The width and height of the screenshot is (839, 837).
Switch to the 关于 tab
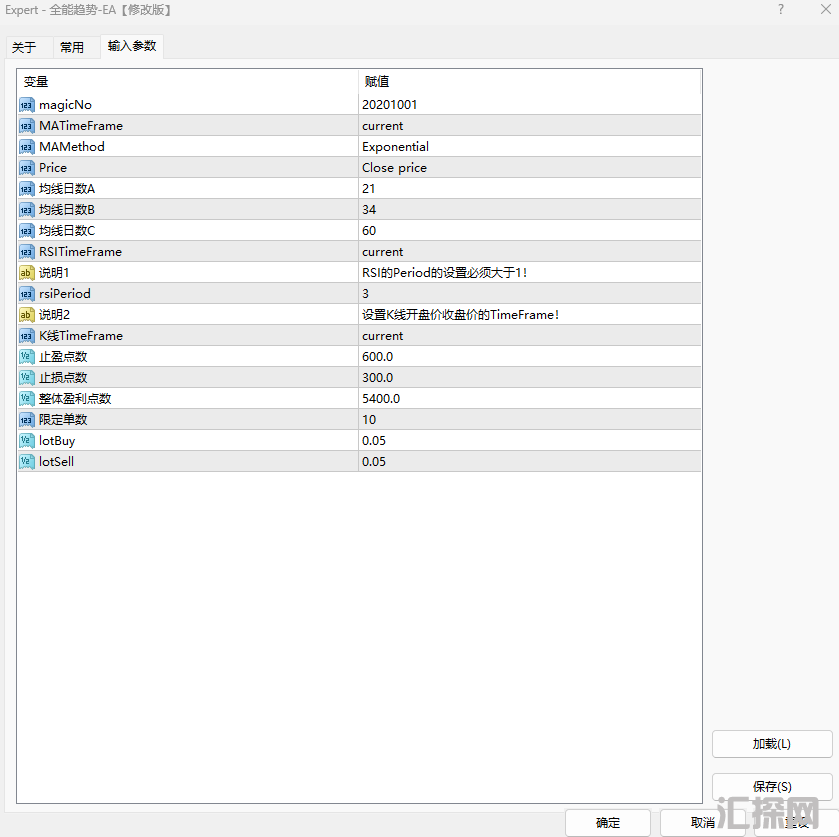pyautogui.click(x=24, y=48)
